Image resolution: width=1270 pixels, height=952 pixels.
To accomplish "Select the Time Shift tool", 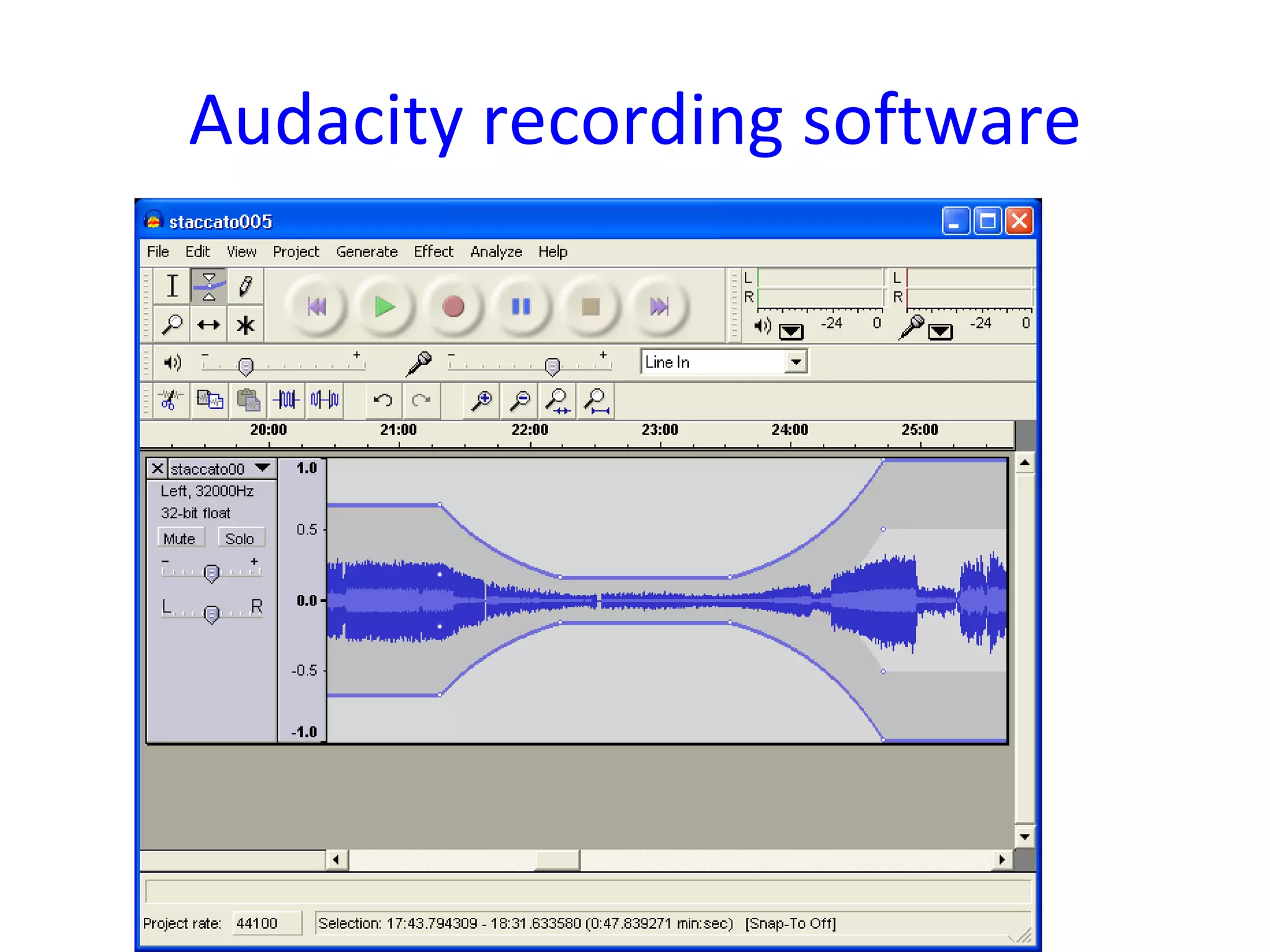I will [209, 324].
